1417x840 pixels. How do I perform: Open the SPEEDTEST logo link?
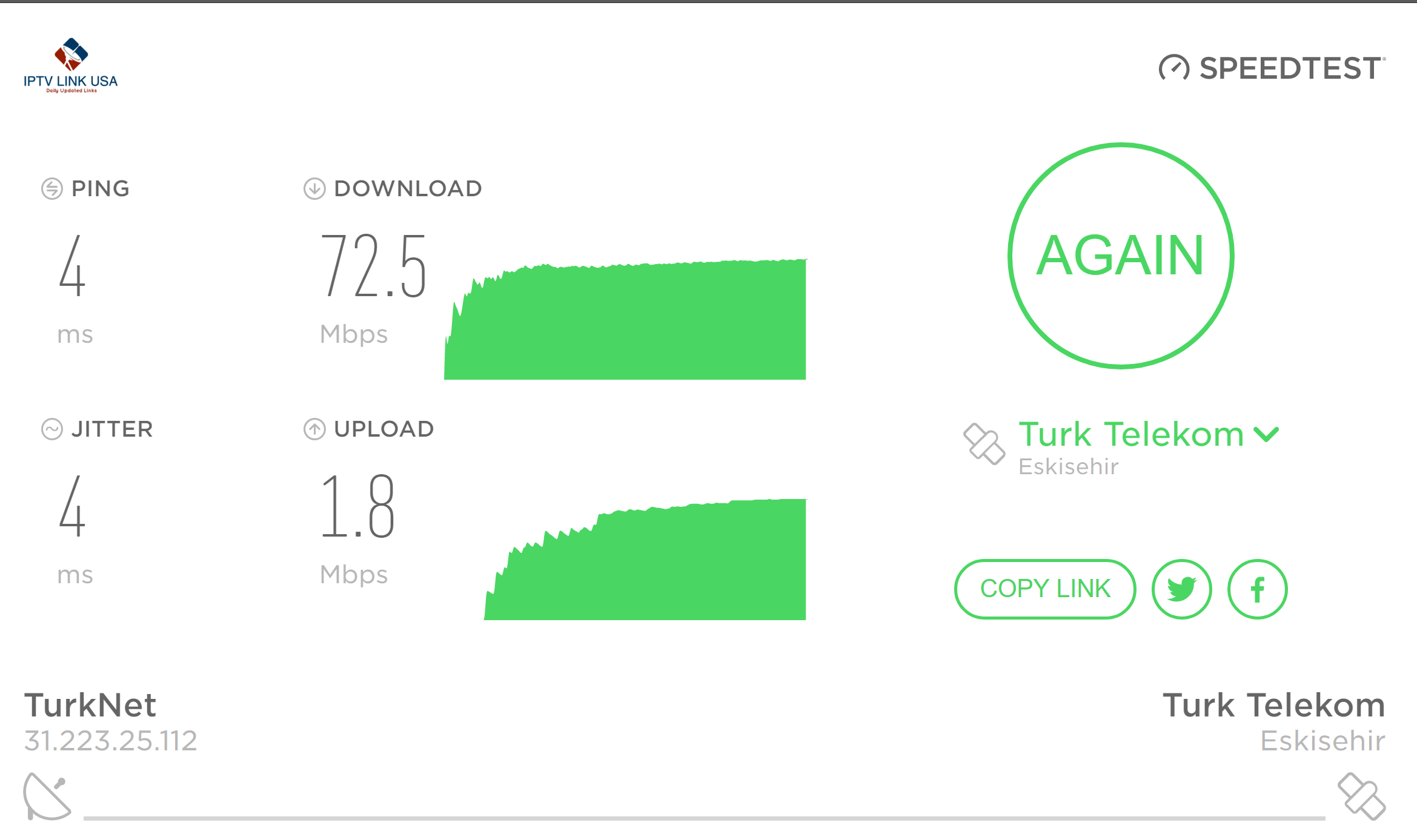point(1272,68)
